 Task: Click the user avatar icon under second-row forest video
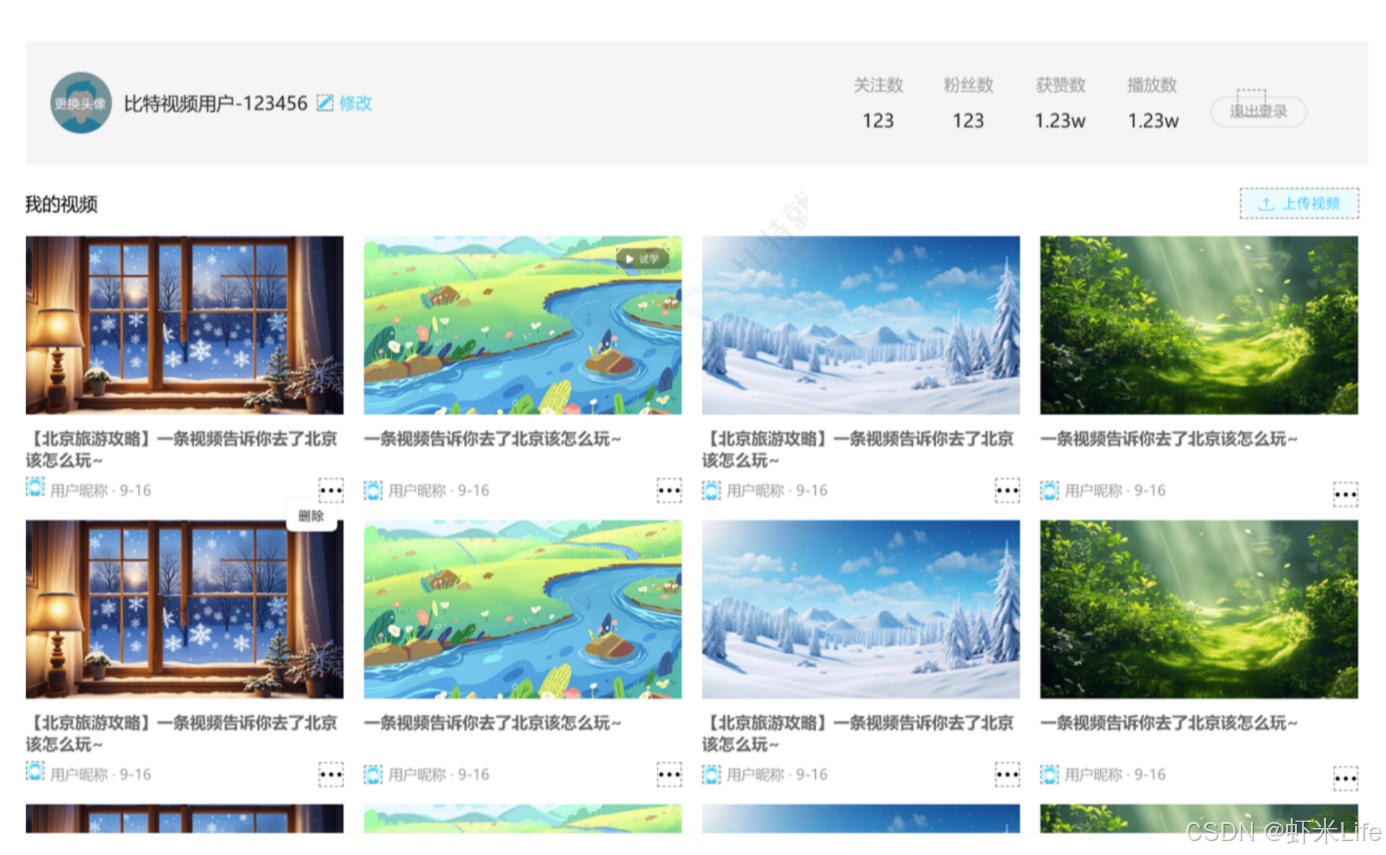[x=1049, y=774]
